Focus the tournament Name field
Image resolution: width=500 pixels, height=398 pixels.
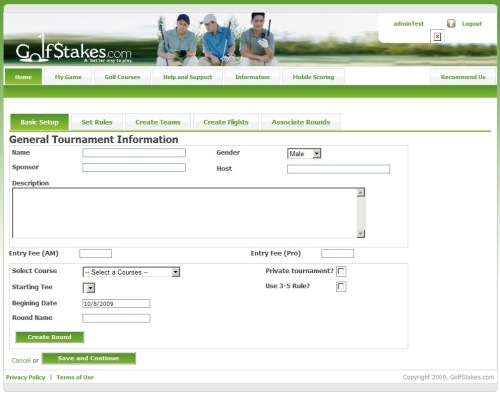134,153
